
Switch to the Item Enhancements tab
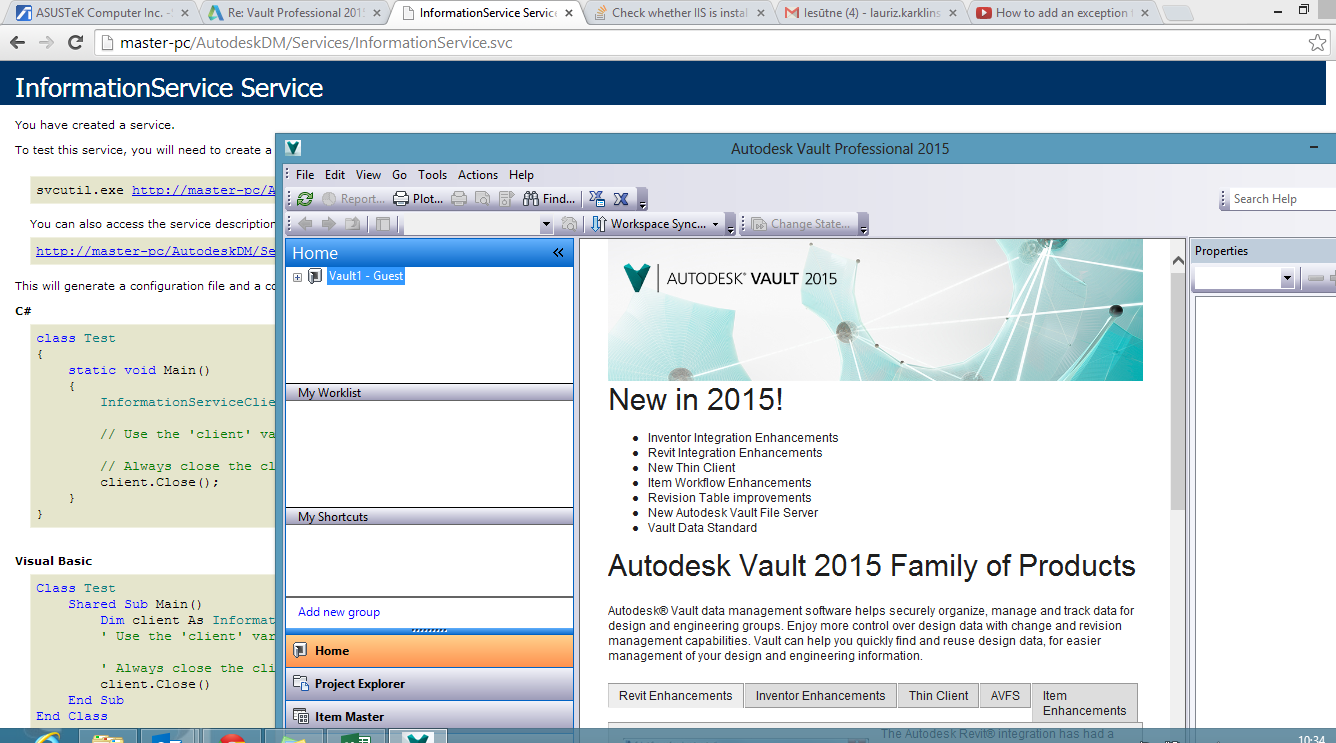1084,703
